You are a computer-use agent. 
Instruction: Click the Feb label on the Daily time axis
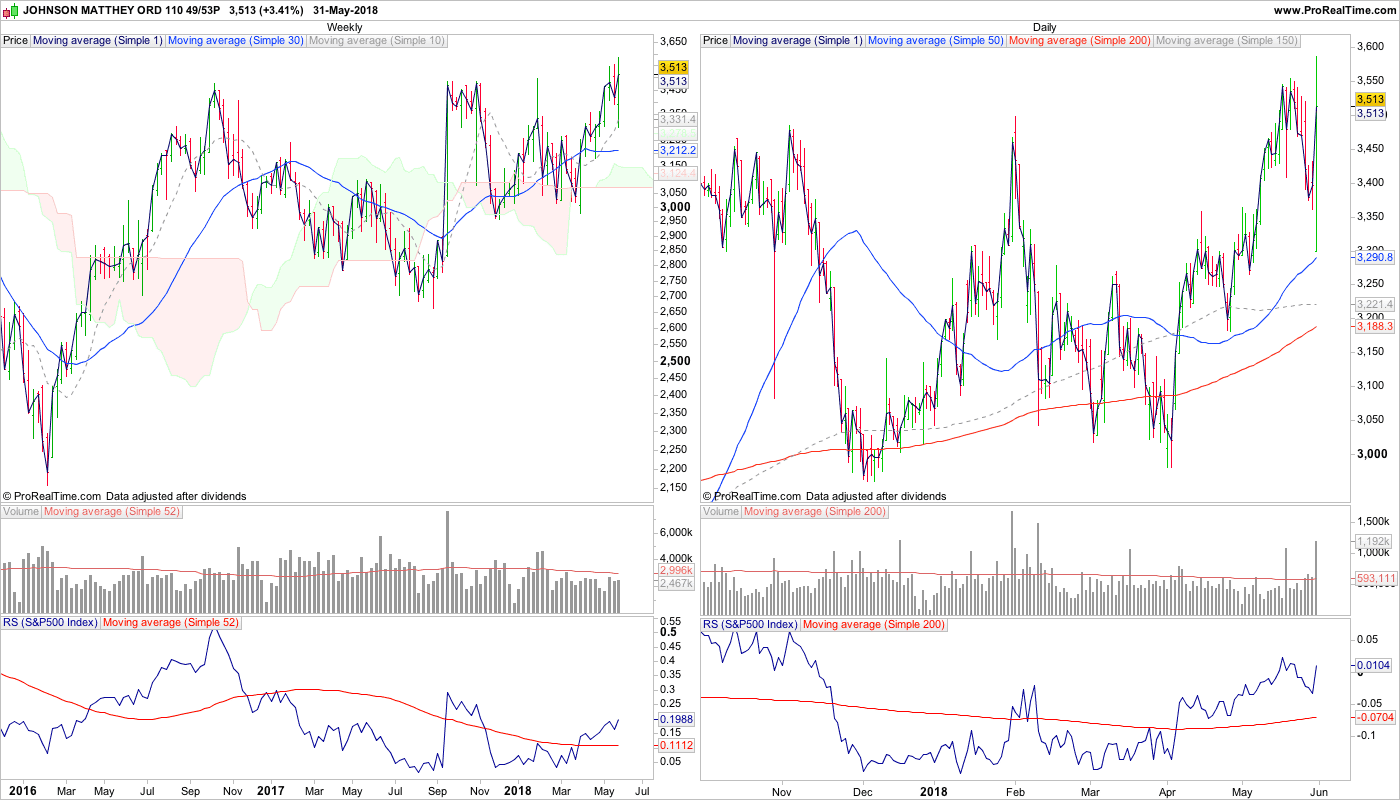(1016, 791)
